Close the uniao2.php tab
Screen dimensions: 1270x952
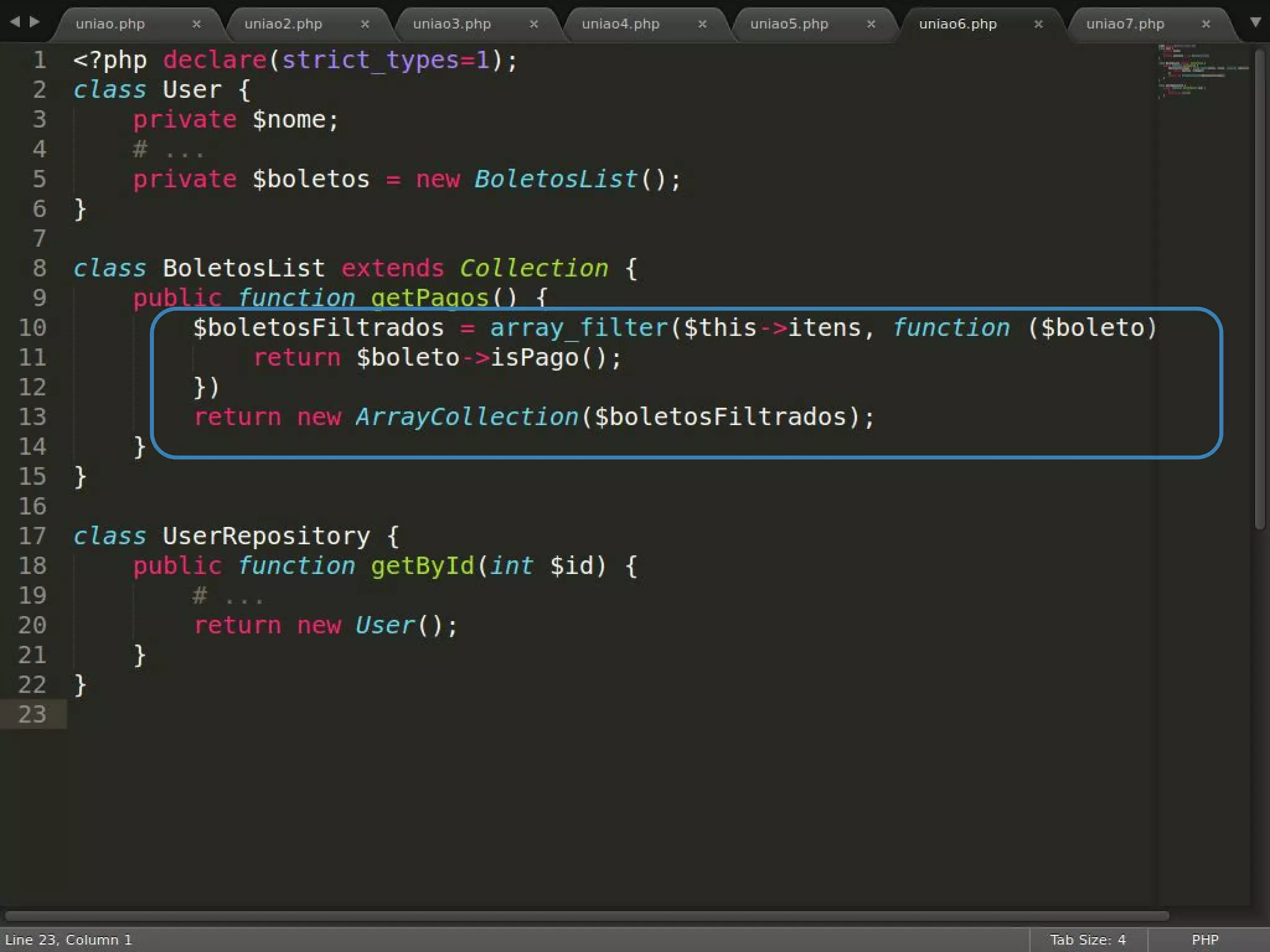[x=365, y=24]
